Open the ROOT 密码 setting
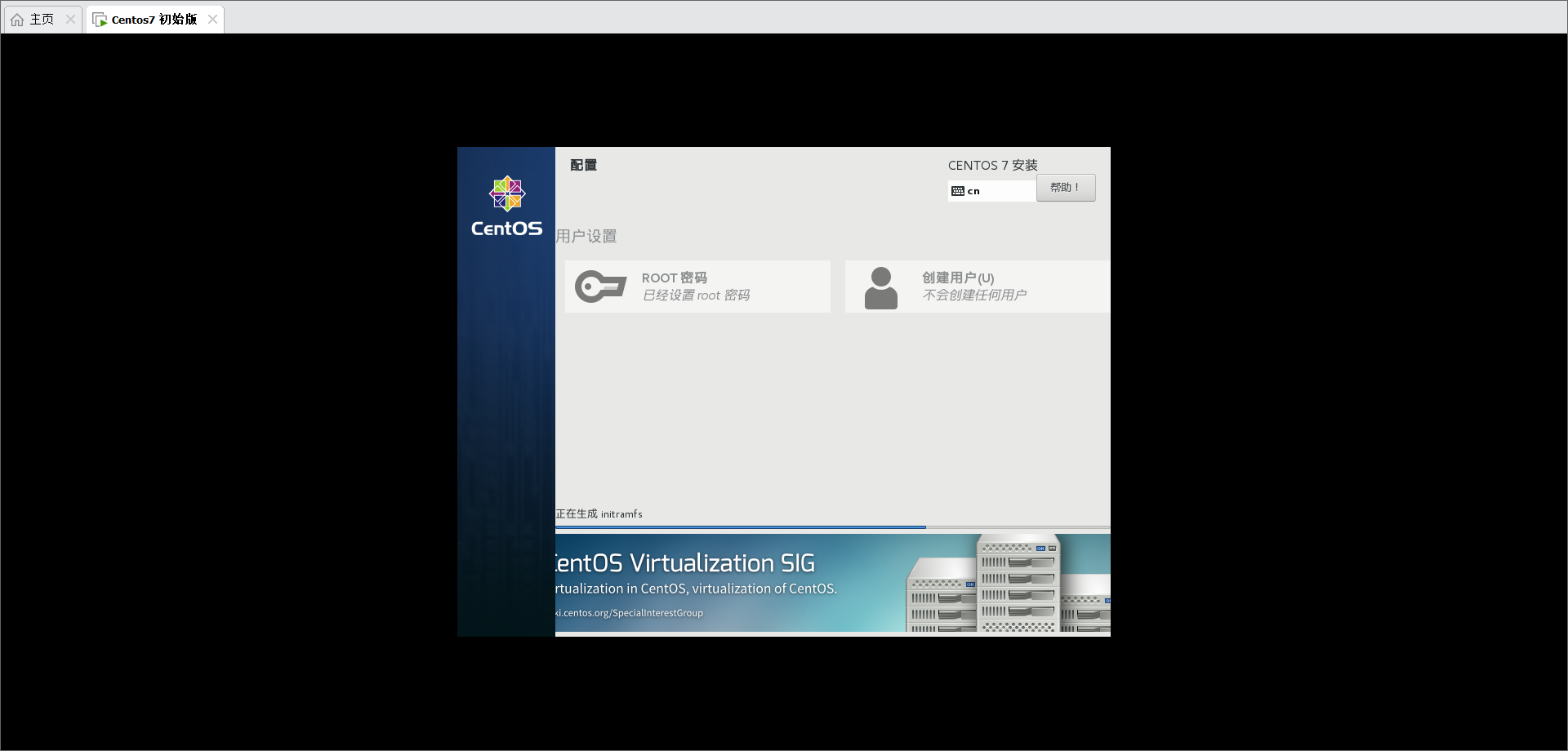Image resolution: width=1568 pixels, height=751 pixels. point(697,287)
